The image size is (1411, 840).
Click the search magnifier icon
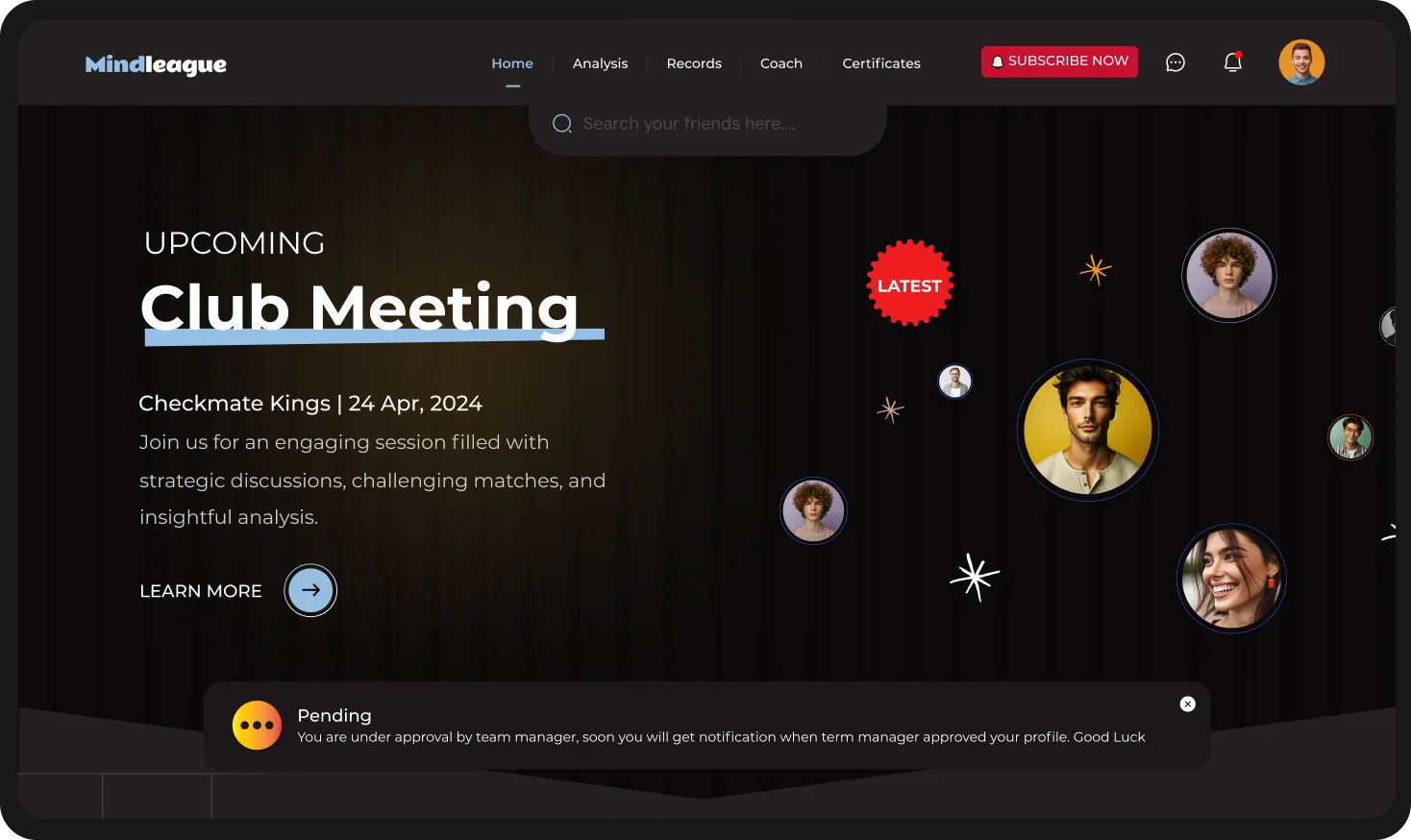562,124
